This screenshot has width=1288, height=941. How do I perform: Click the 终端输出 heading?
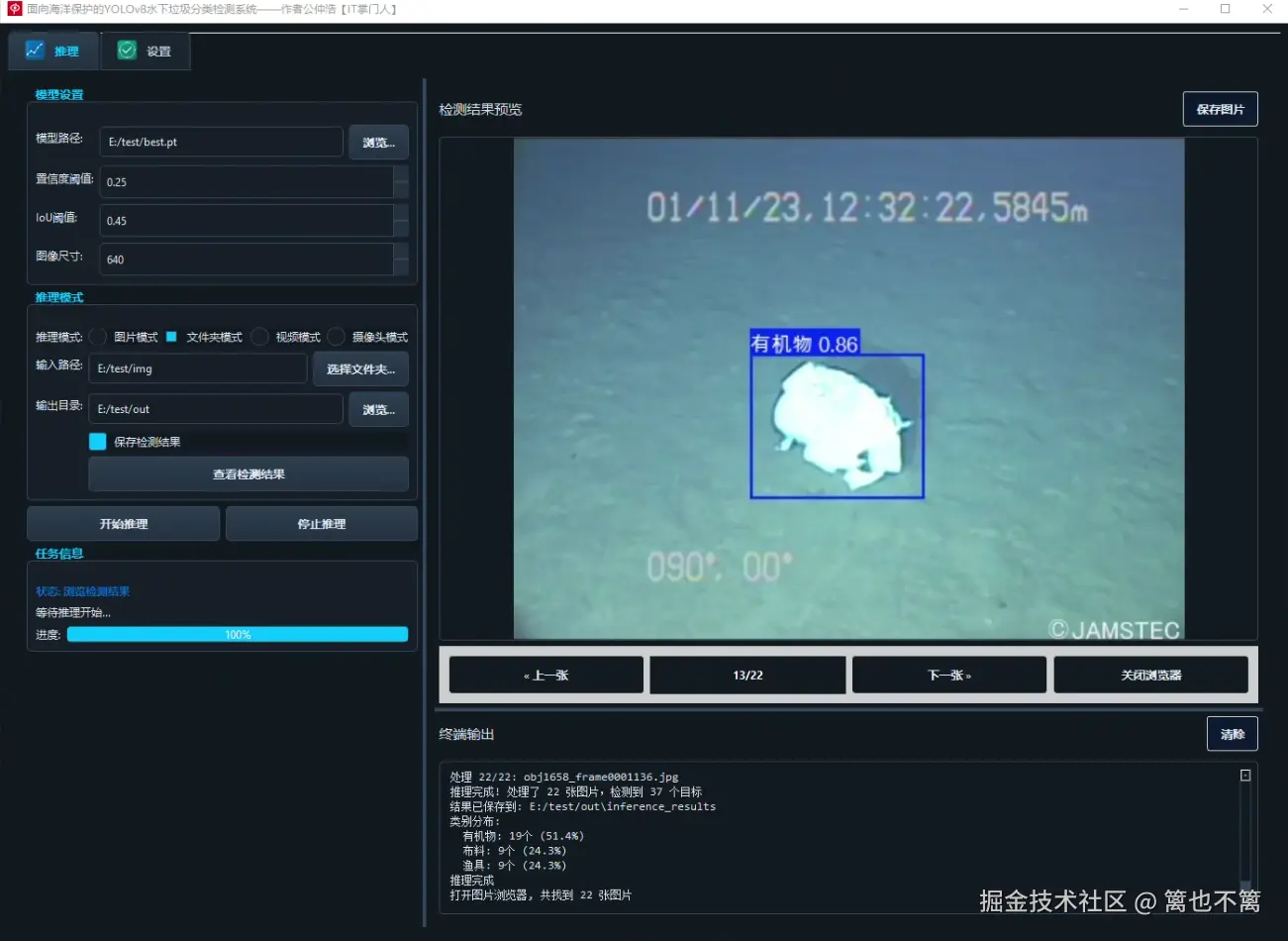[466, 734]
